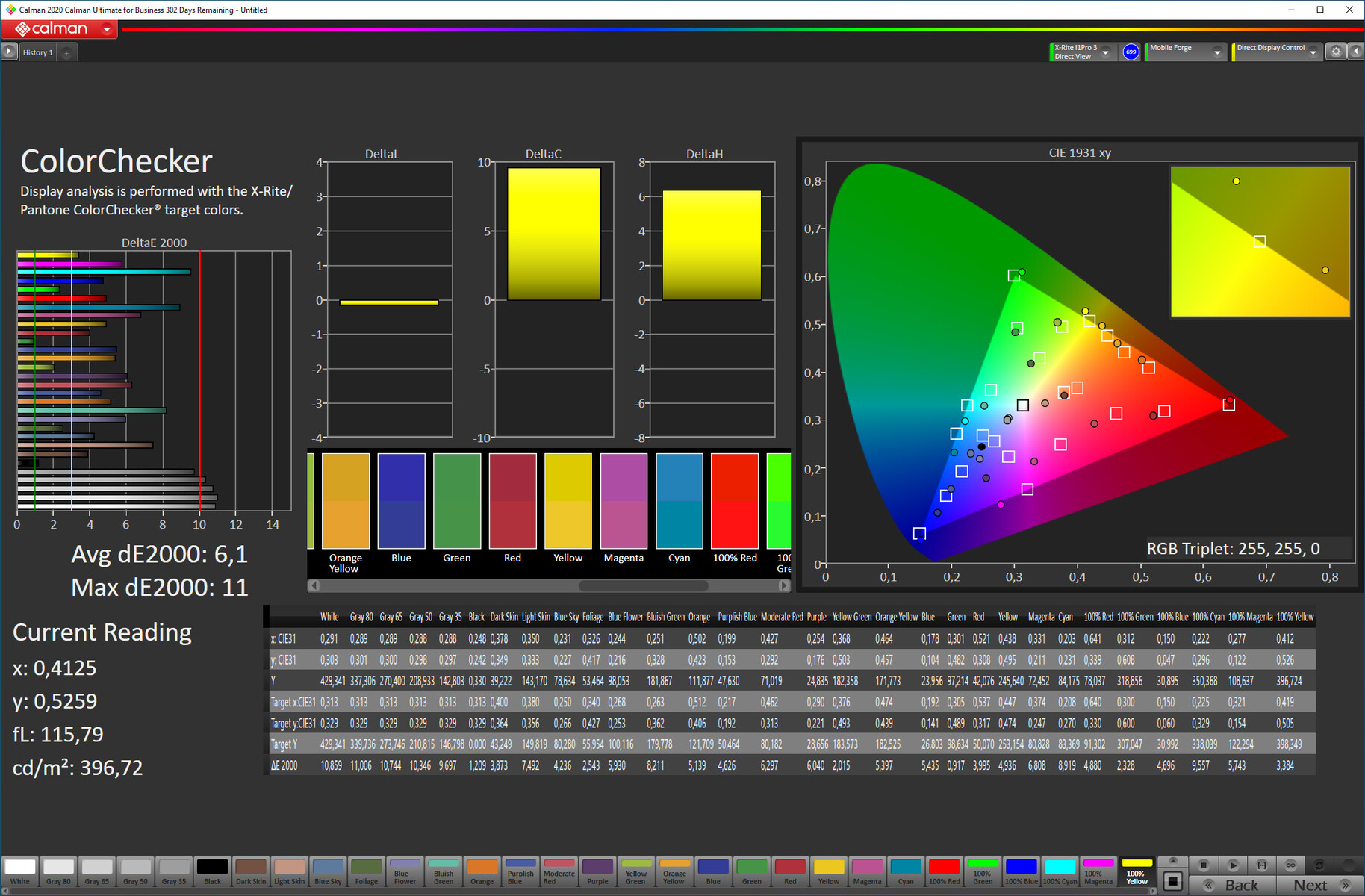1365x896 pixels.
Task: Open the Calman main menu dropdown
Action: [107, 29]
